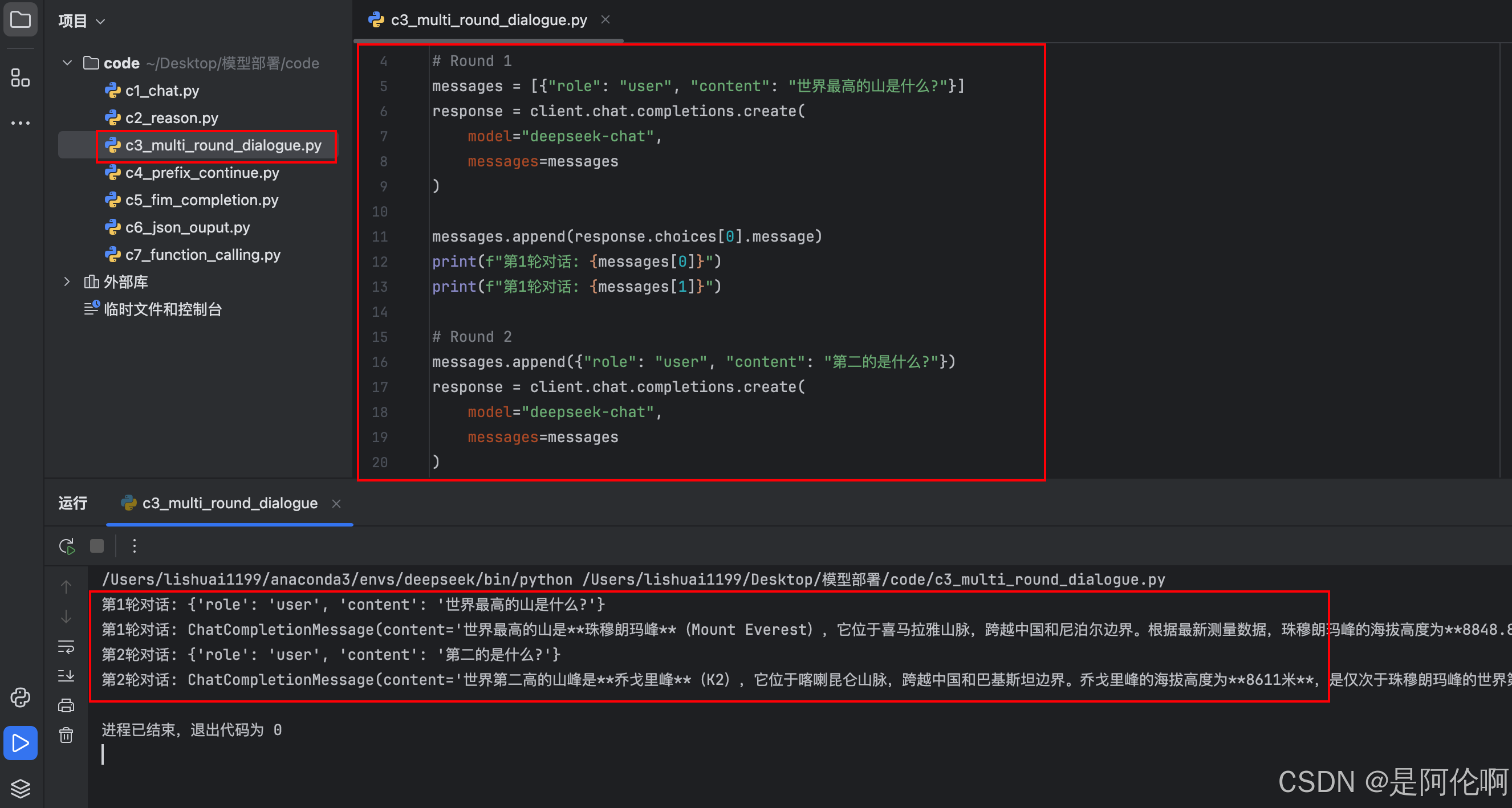Toggle soft-wrap in the console output
Image resolution: width=1512 pixels, height=808 pixels.
pyautogui.click(x=66, y=647)
